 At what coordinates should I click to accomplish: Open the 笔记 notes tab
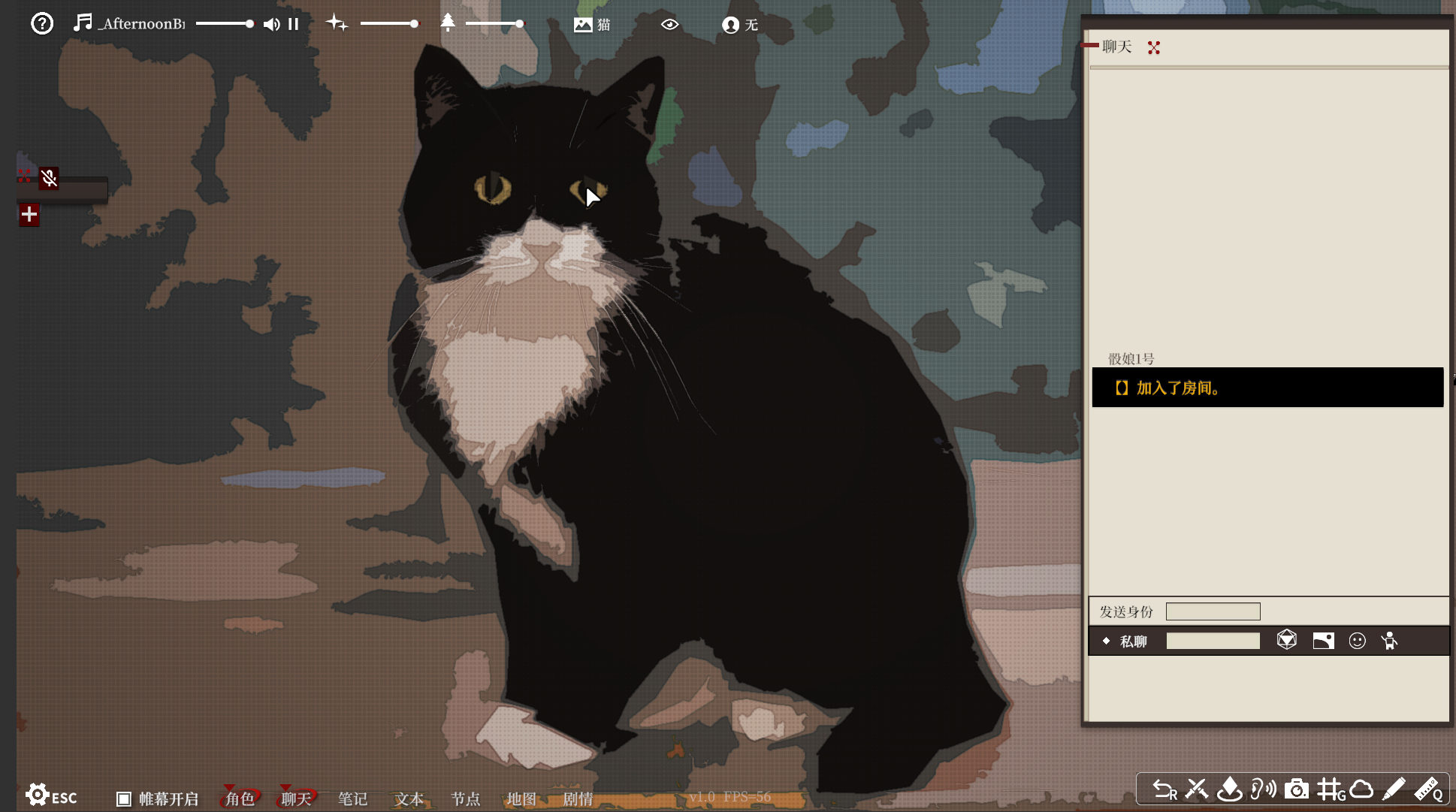(x=352, y=798)
